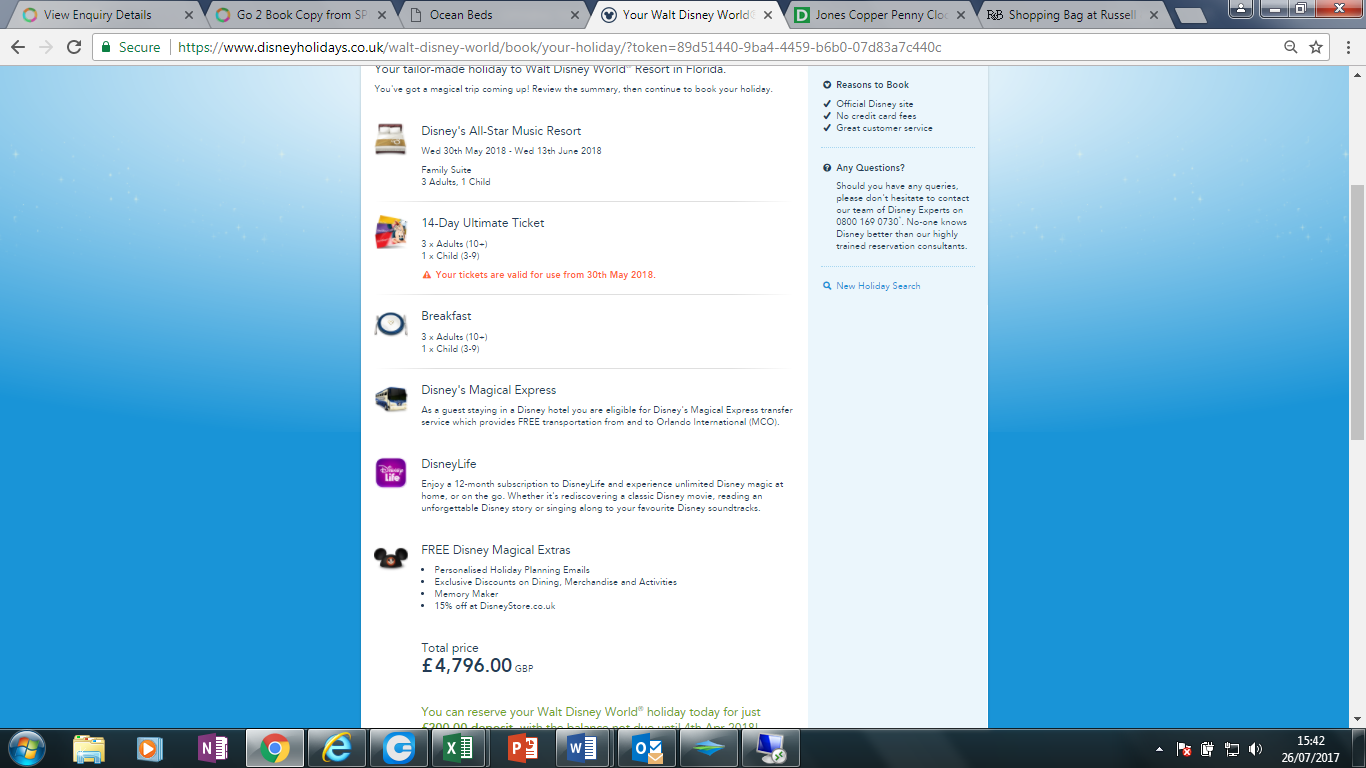Click the "Disney's Magical Express" heading

click(488, 390)
